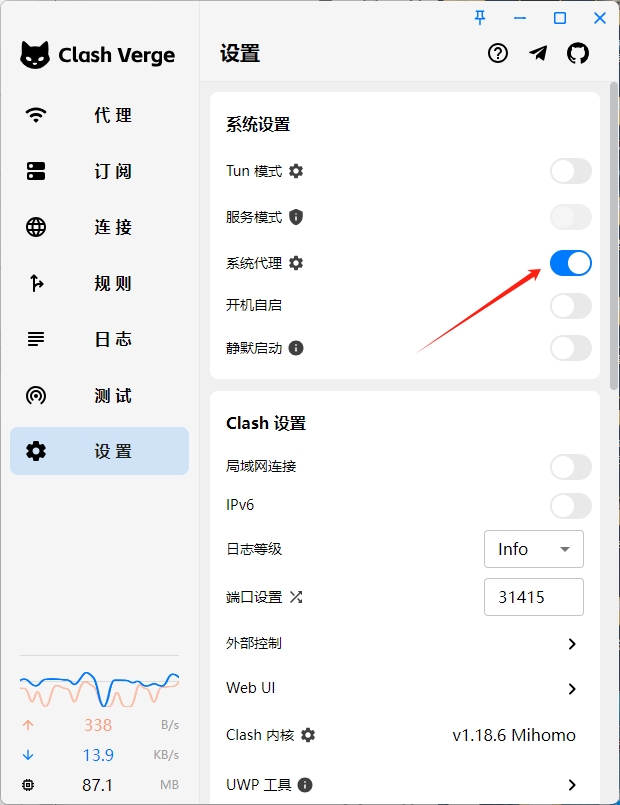Click the info icon next to 静默启动

coord(296,348)
